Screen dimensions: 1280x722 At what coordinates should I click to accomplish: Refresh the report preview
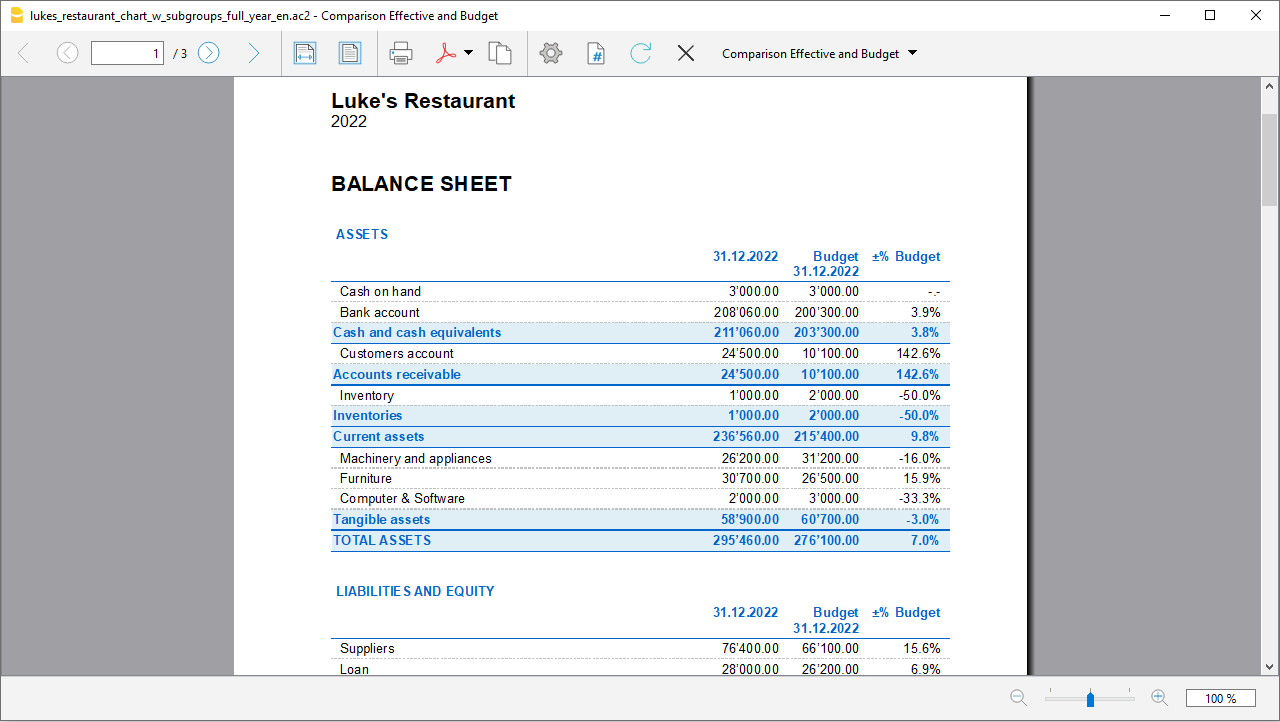[x=640, y=53]
